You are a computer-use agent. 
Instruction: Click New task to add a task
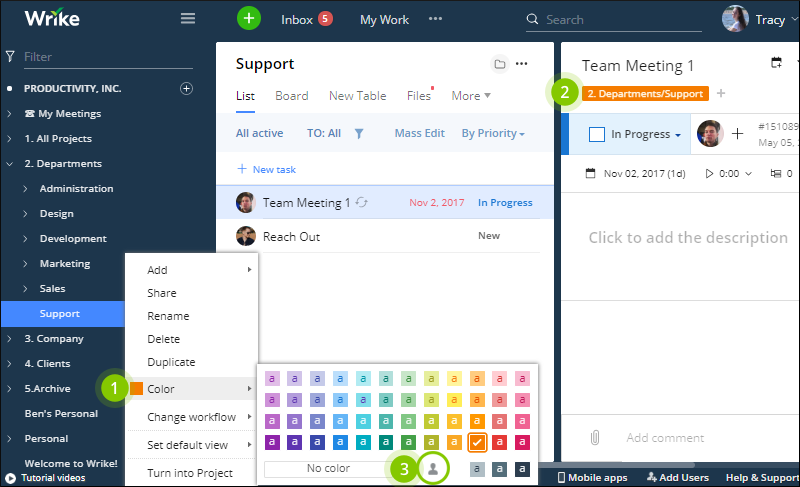pyautogui.click(x=267, y=169)
